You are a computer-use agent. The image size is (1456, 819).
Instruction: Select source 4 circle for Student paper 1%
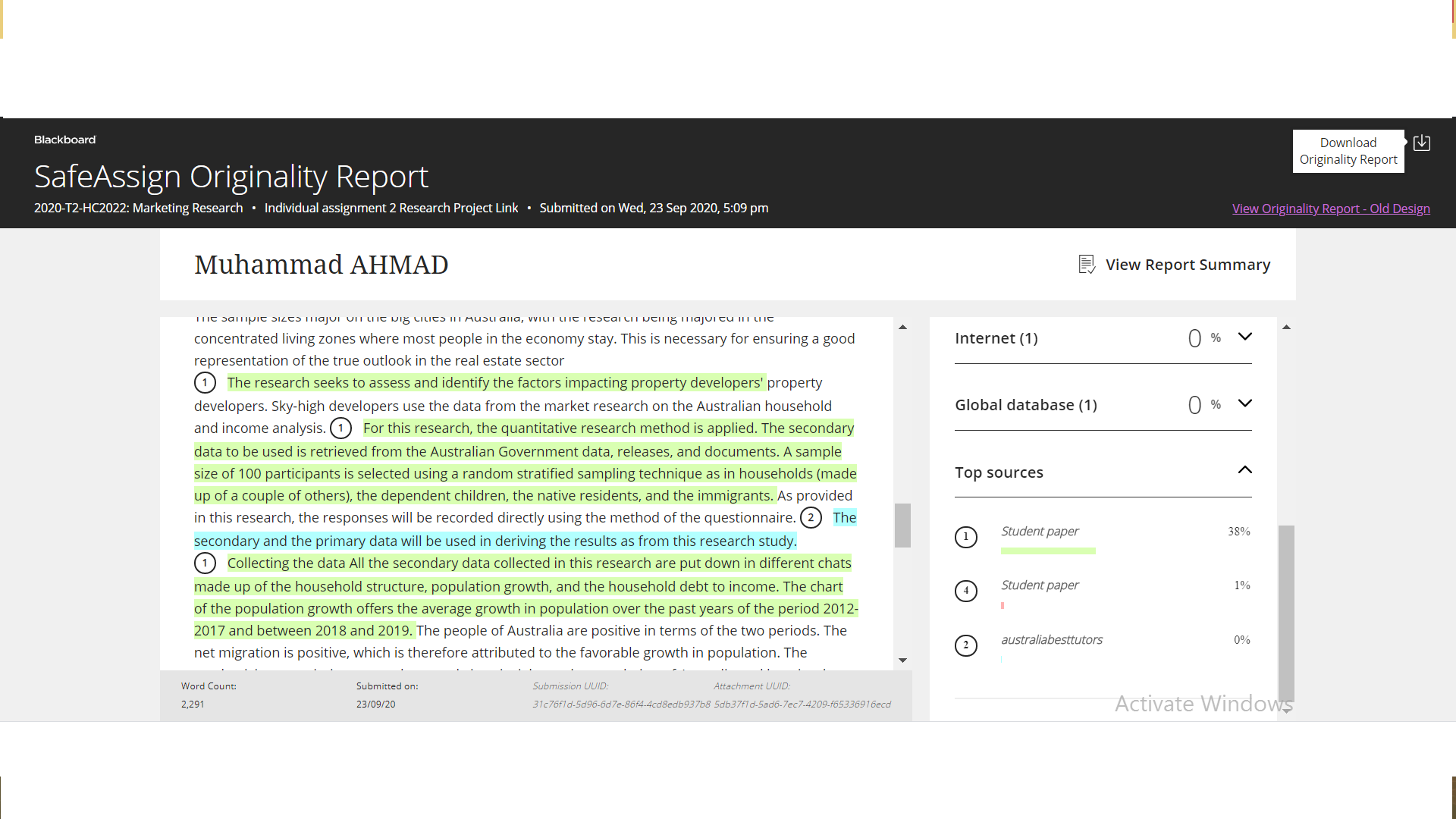click(965, 591)
